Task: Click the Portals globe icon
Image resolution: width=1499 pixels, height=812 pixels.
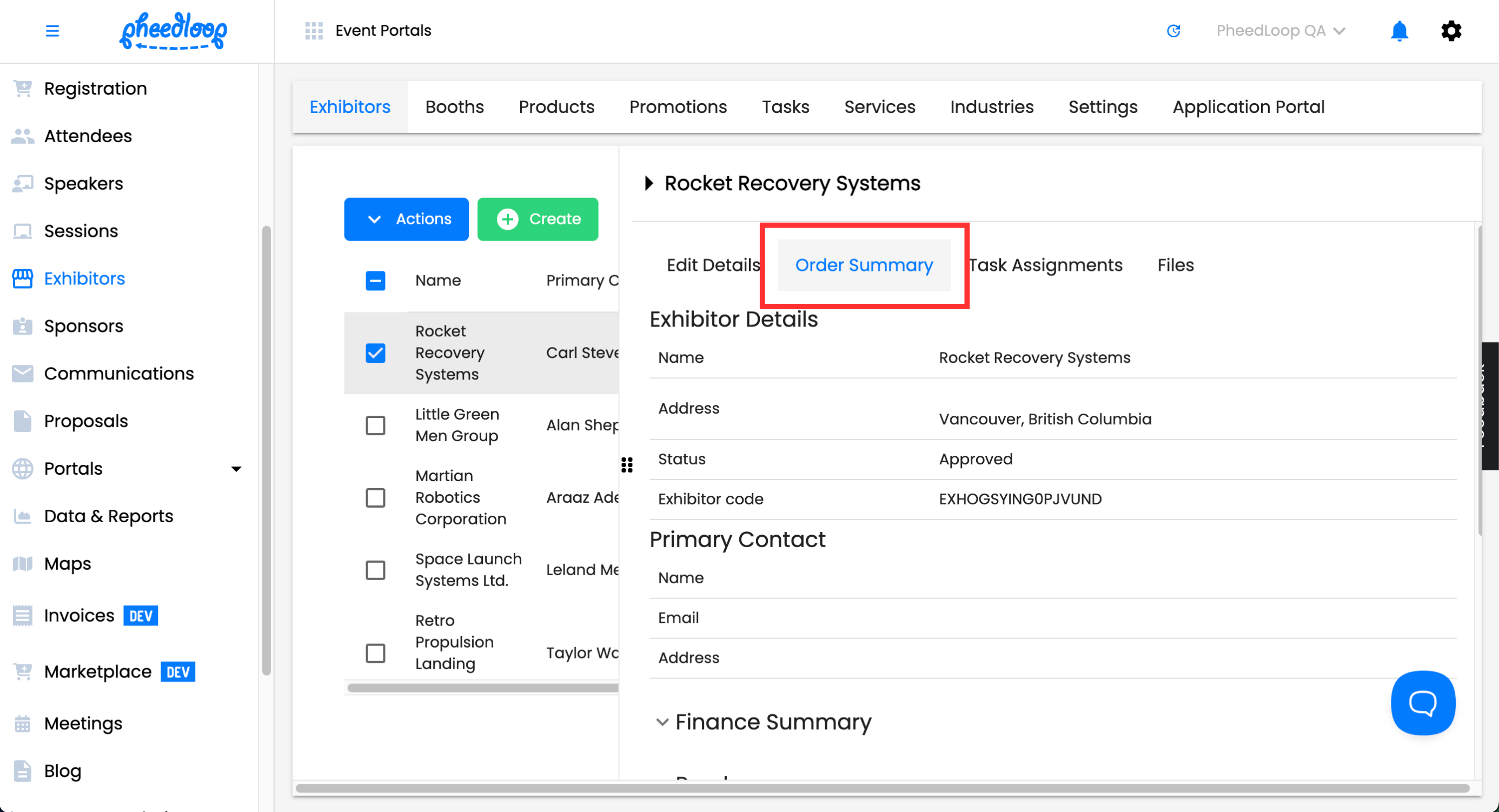Action: tap(22, 469)
